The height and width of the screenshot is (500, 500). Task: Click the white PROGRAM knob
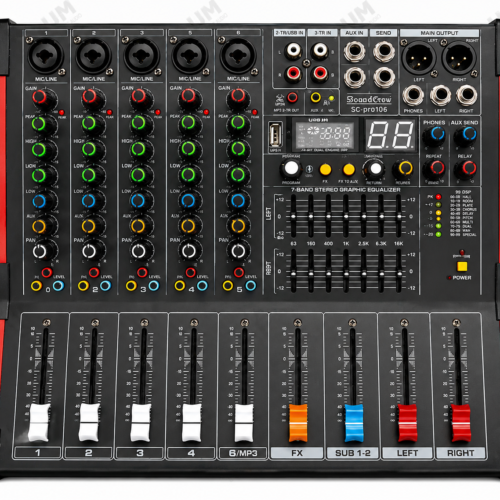pos(291,169)
